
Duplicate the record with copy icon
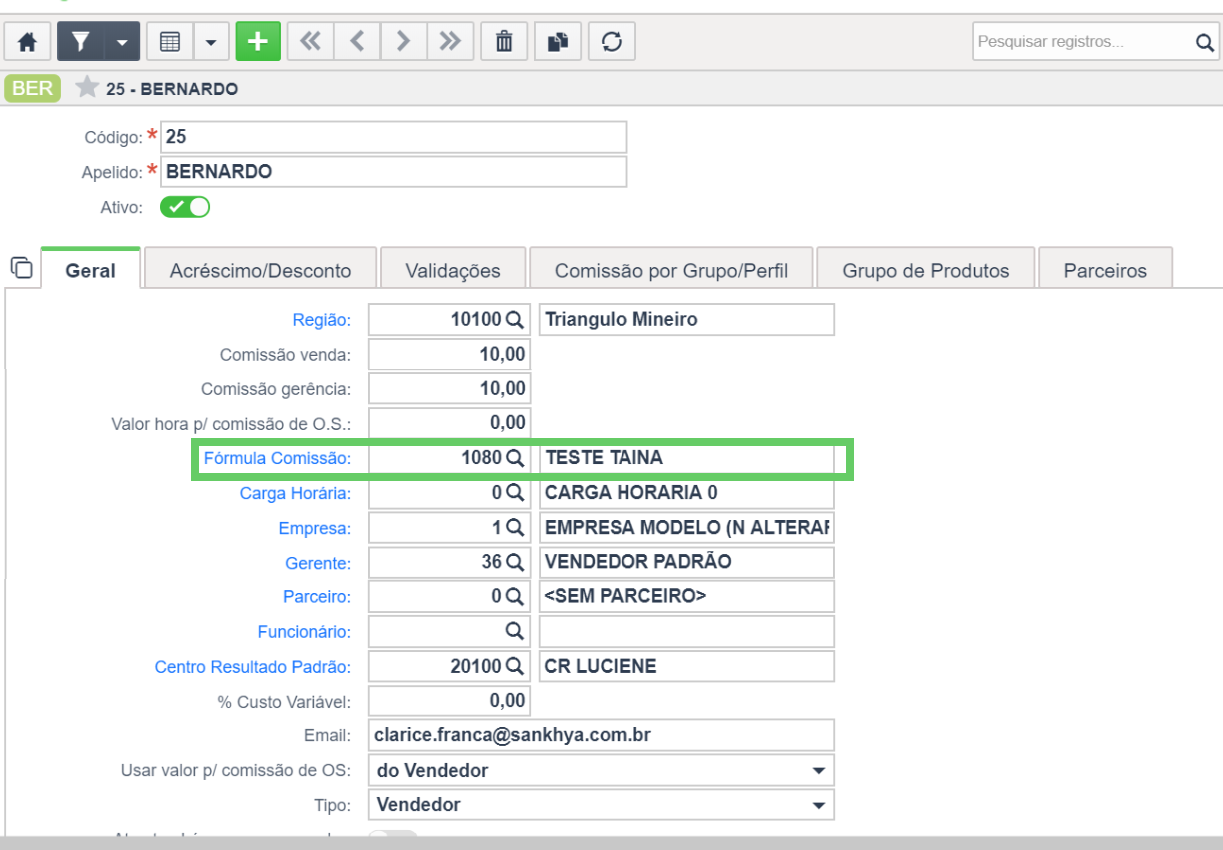tap(558, 42)
